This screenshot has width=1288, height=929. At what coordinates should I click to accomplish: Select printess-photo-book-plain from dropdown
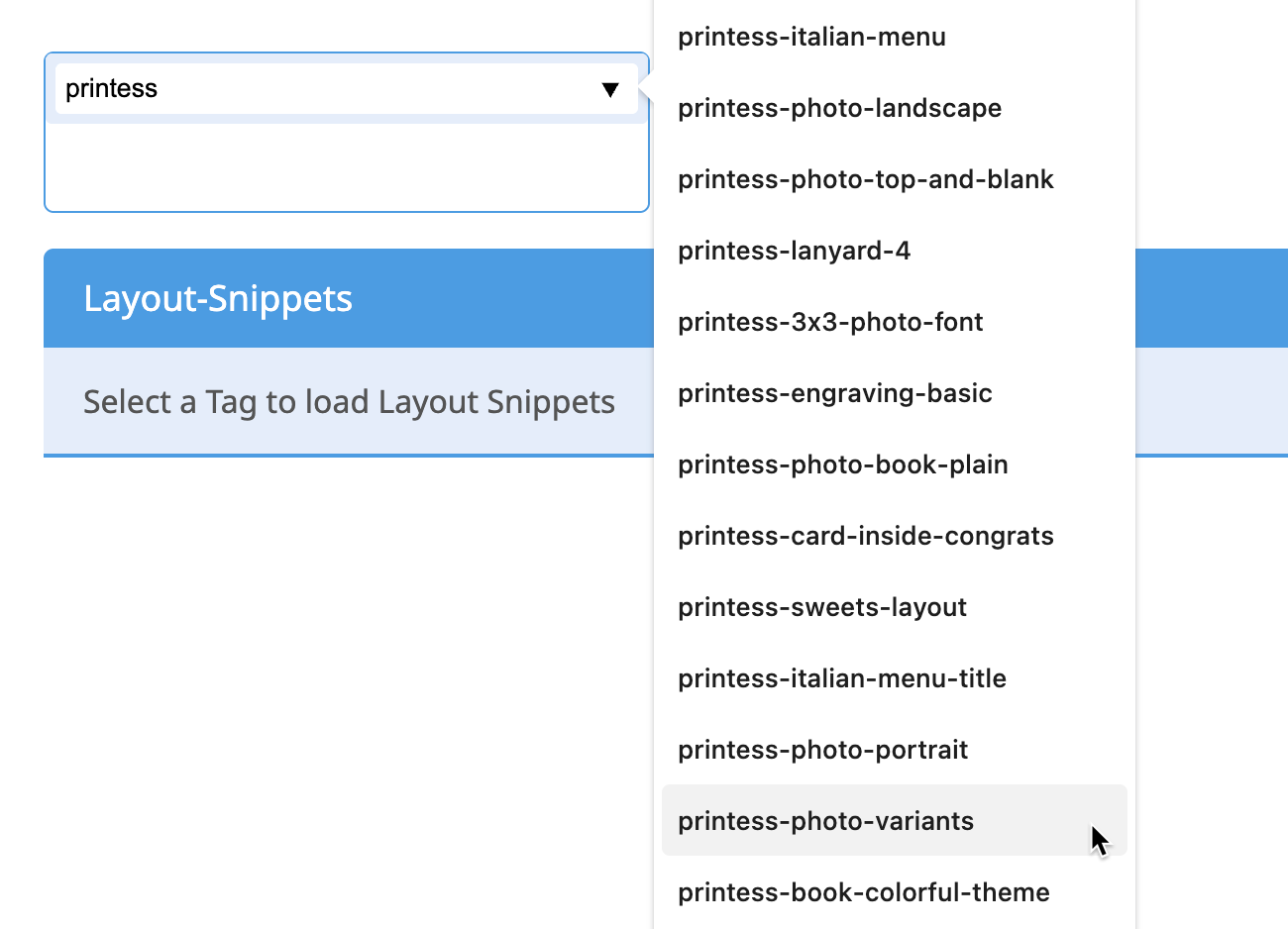pos(842,464)
